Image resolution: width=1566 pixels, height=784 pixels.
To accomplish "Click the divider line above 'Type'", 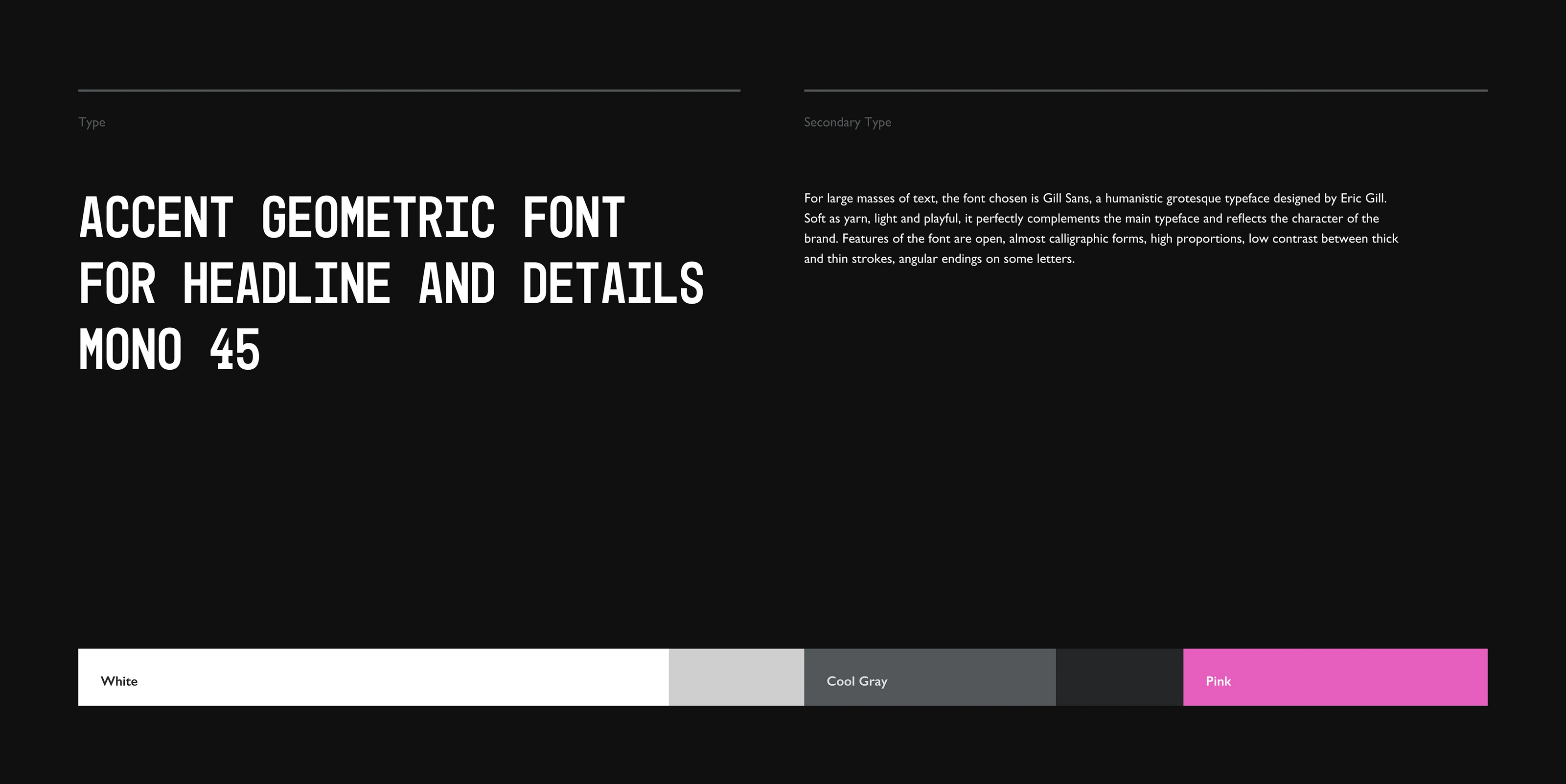I will [x=409, y=90].
